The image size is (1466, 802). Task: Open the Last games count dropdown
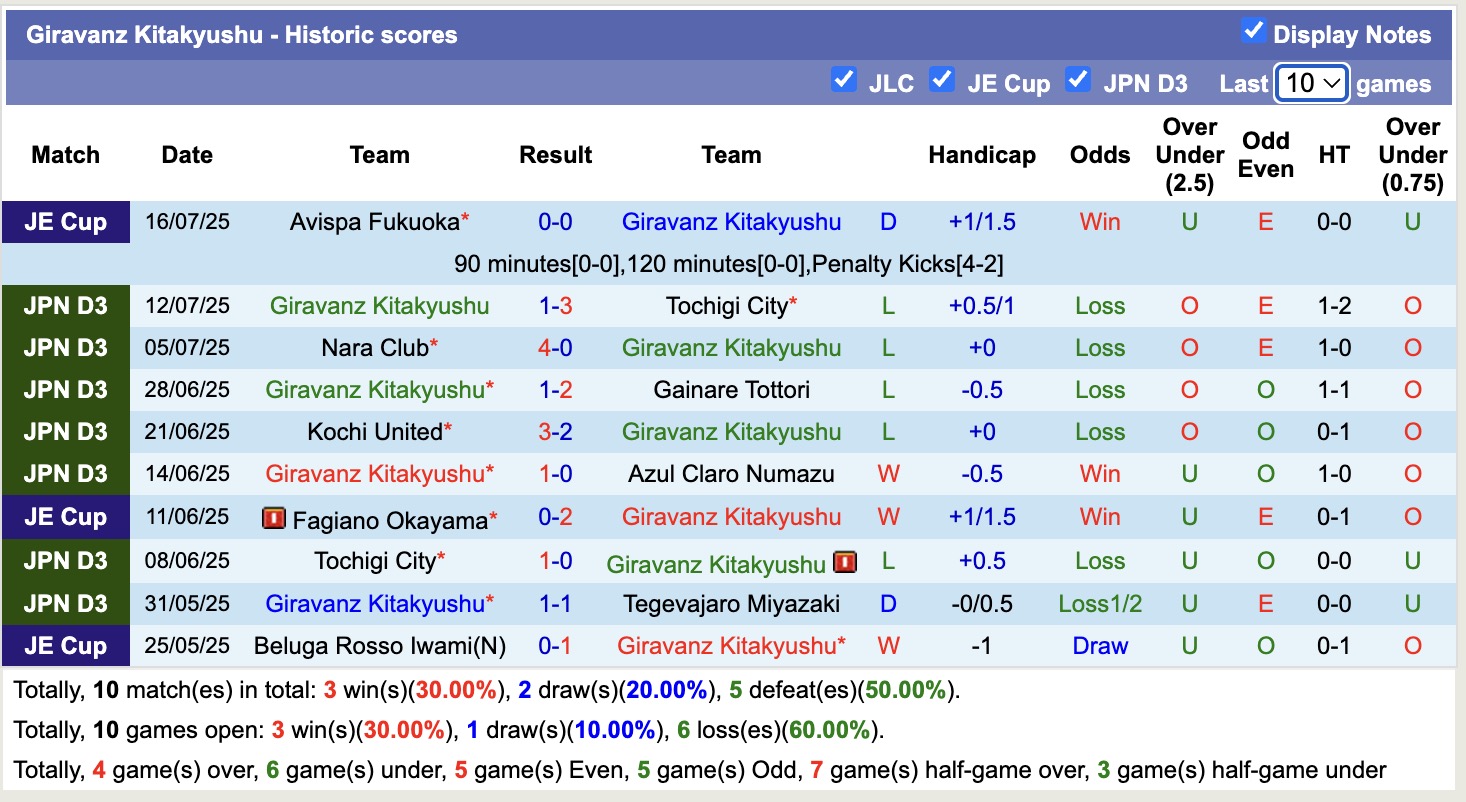coord(1311,83)
